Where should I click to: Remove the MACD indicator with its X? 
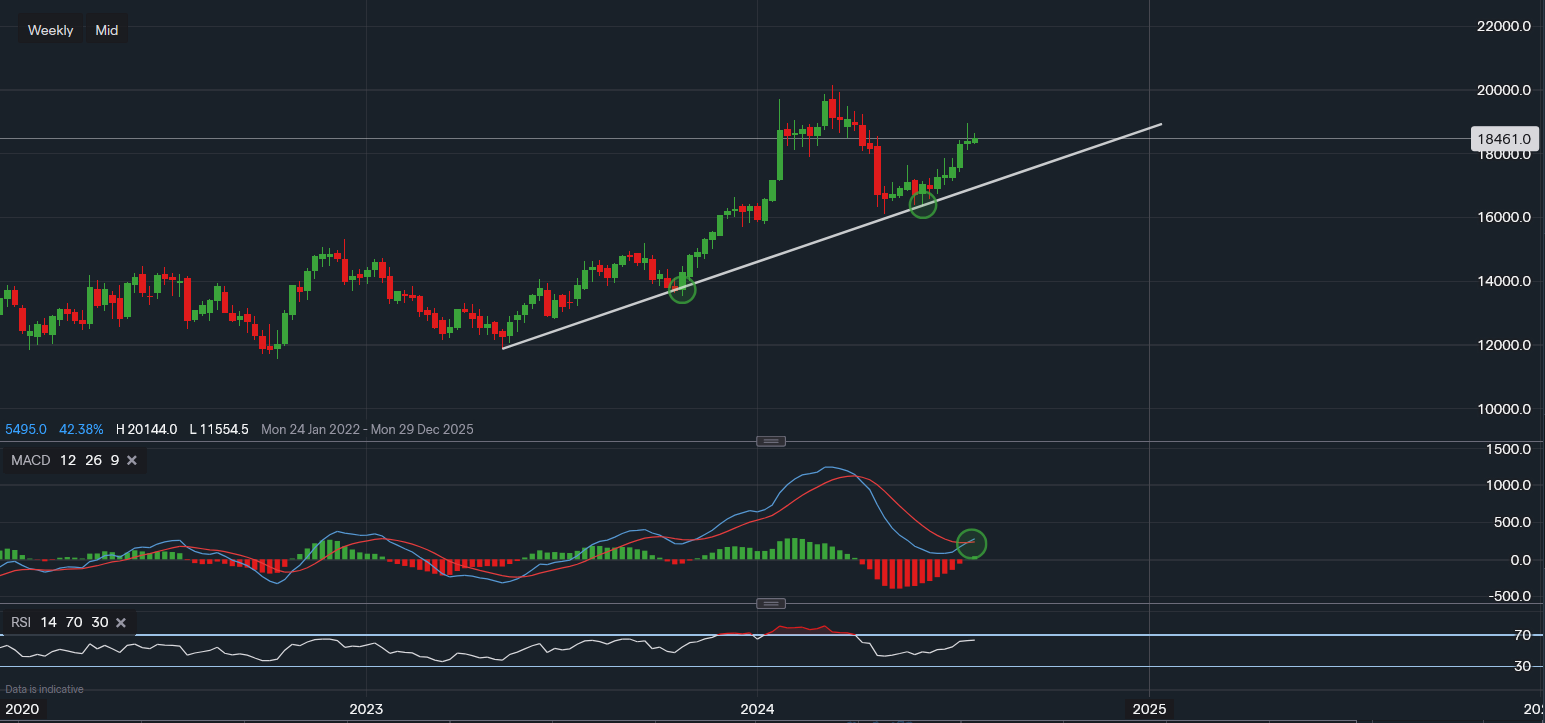(131, 460)
